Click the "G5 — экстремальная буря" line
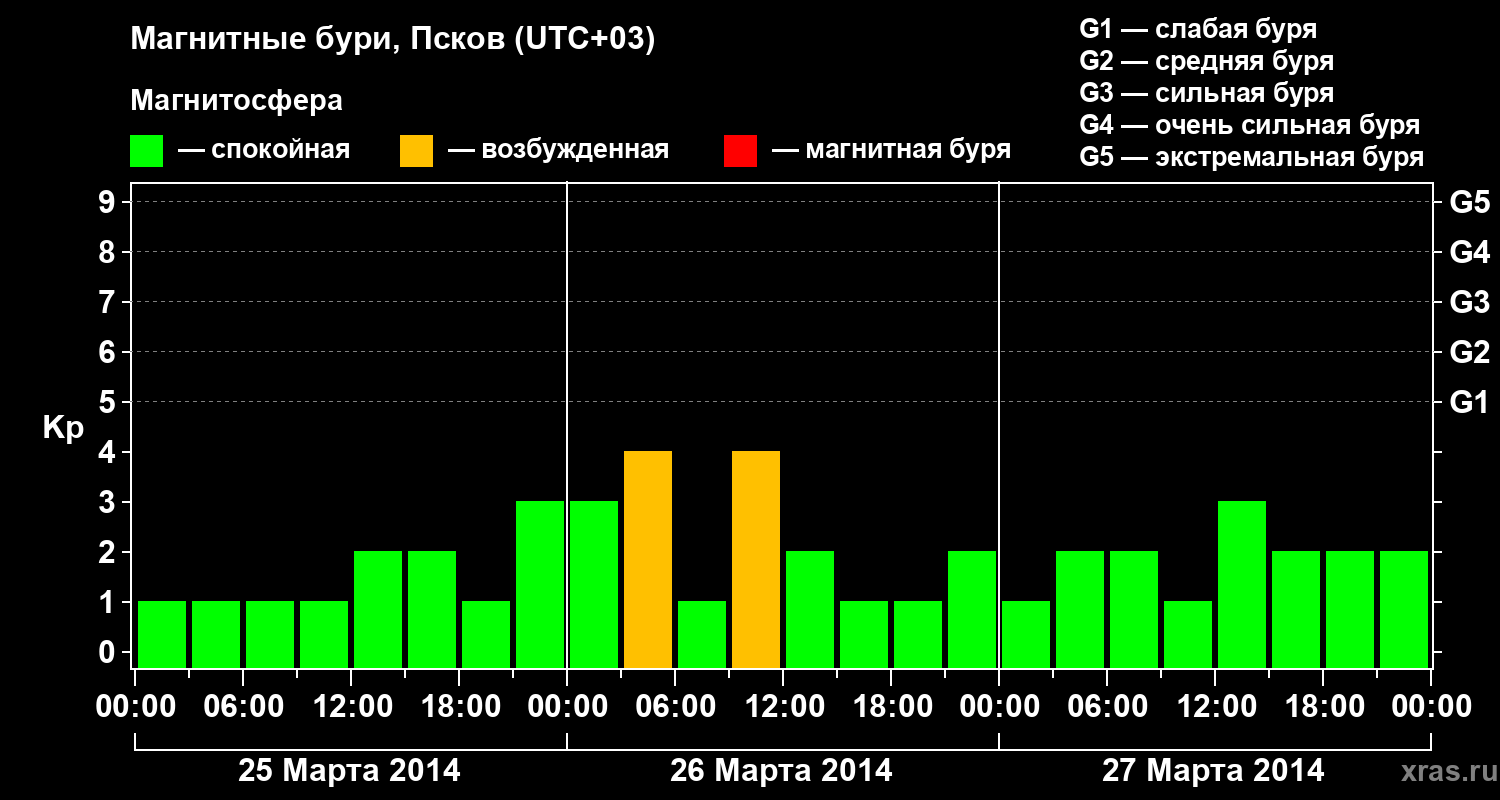This screenshot has height=800, width=1500. [x=1252, y=157]
